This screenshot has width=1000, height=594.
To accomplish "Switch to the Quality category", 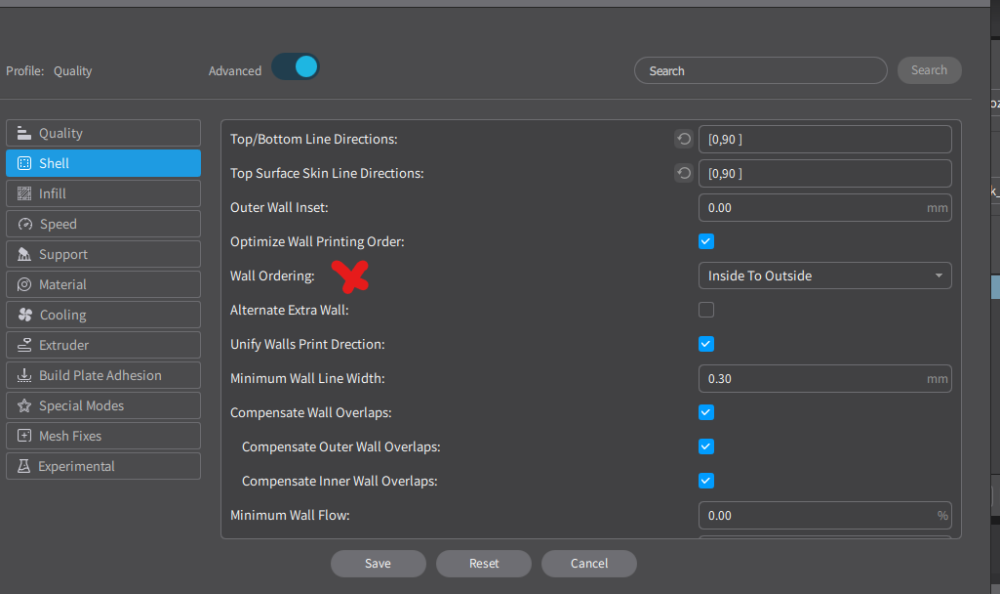I will 103,133.
